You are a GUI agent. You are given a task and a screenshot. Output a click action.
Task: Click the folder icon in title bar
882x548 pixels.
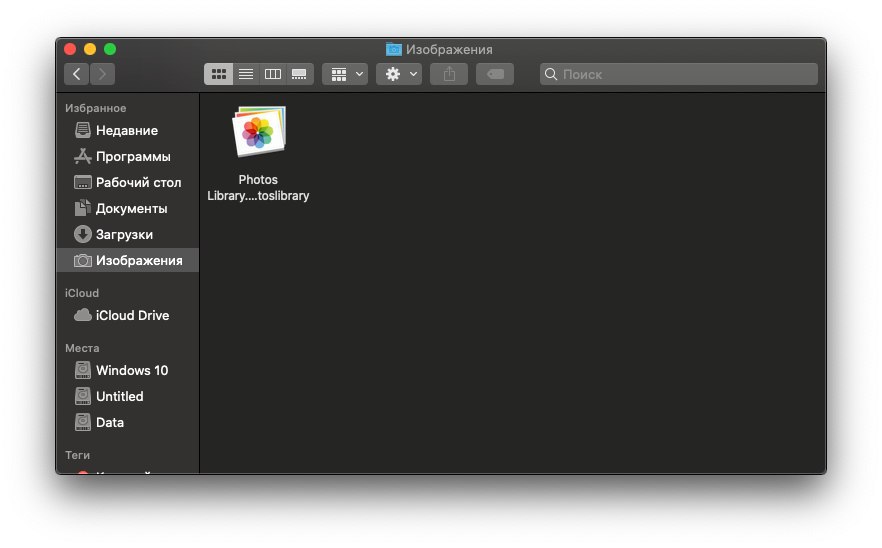tap(394, 49)
